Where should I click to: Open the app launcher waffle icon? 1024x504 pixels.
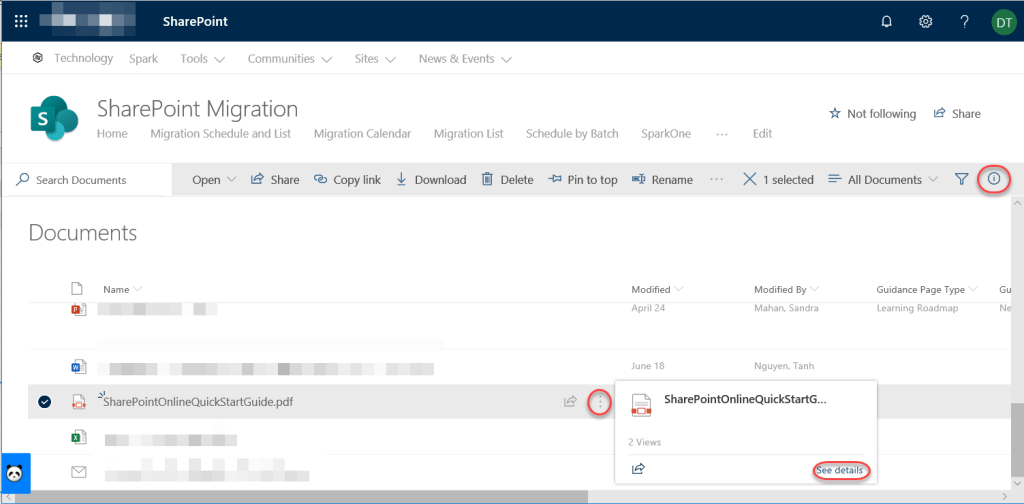click(x=21, y=22)
